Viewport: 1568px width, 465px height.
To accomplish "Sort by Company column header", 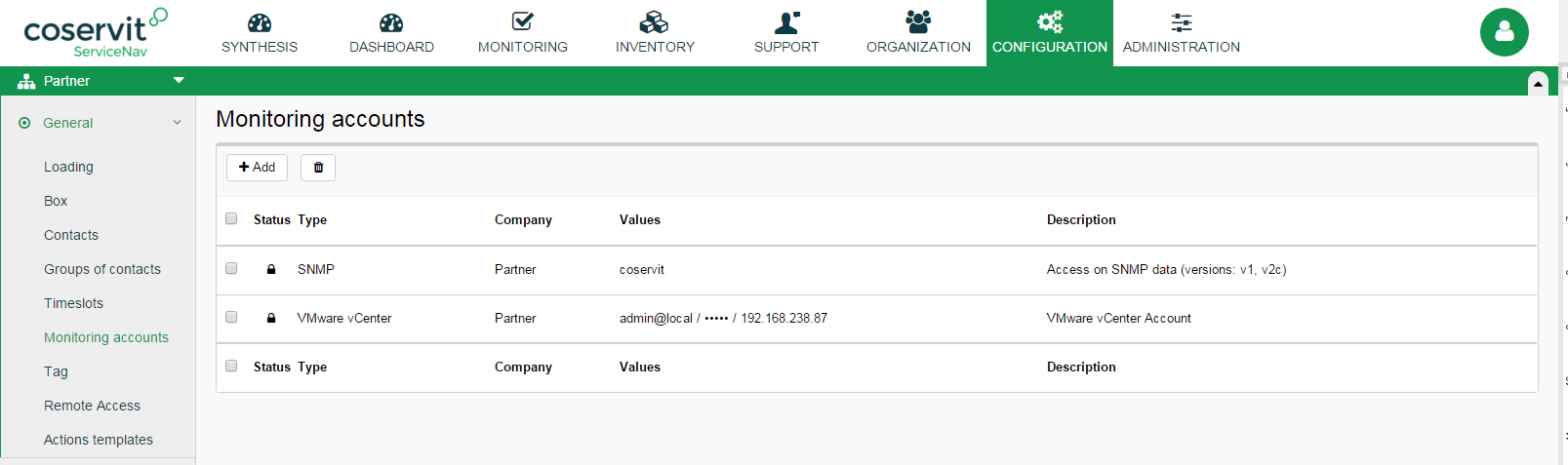I will click(523, 219).
